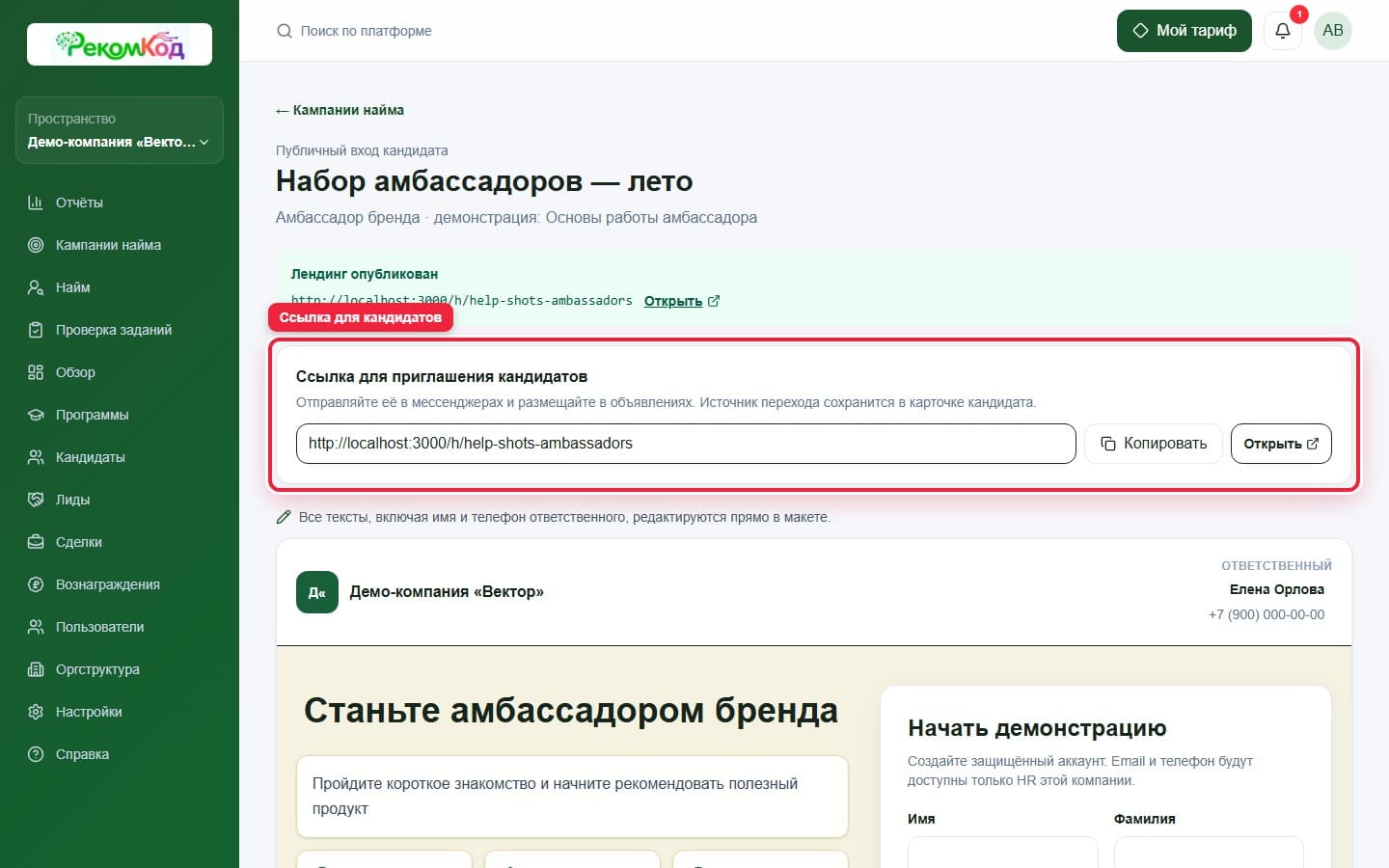Screen dimensions: 1389x868
Task: Click the Пользователи users icon
Action: pos(36,627)
